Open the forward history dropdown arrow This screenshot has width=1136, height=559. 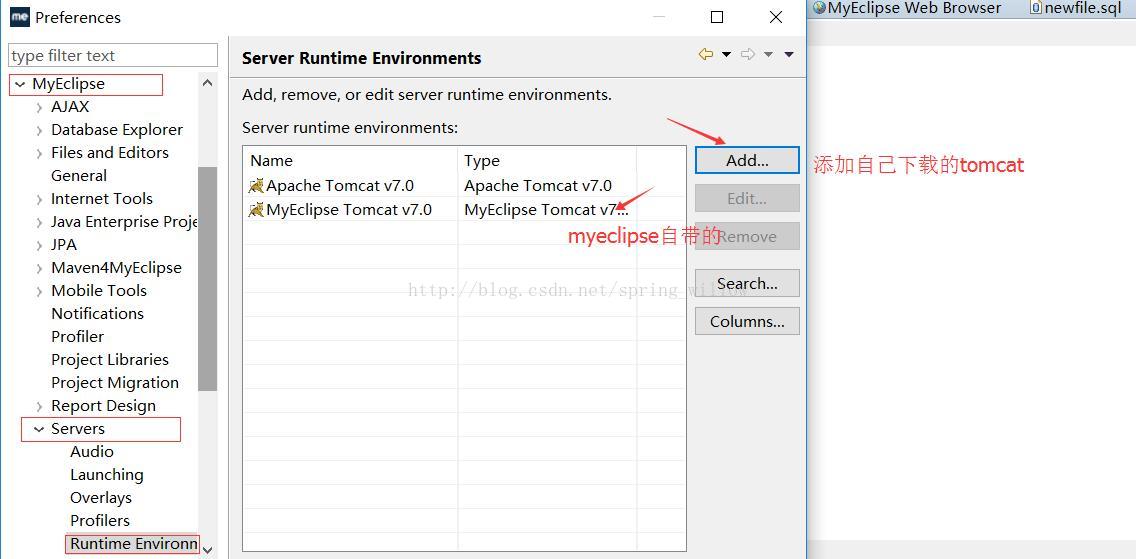coord(769,54)
